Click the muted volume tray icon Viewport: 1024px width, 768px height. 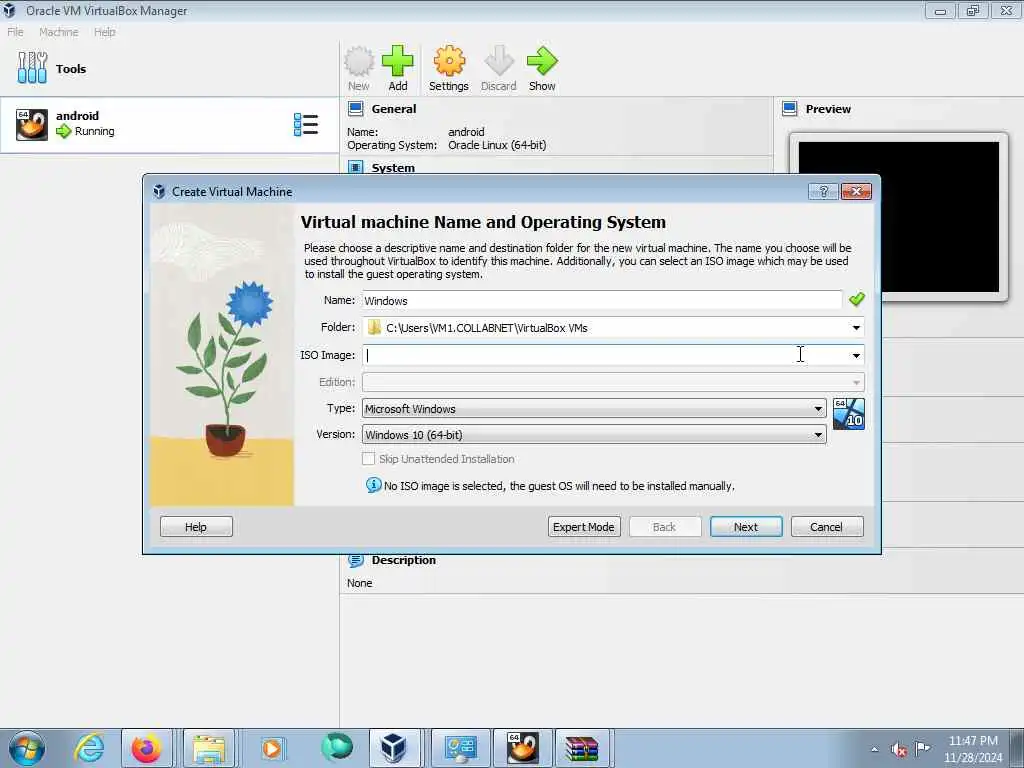899,750
